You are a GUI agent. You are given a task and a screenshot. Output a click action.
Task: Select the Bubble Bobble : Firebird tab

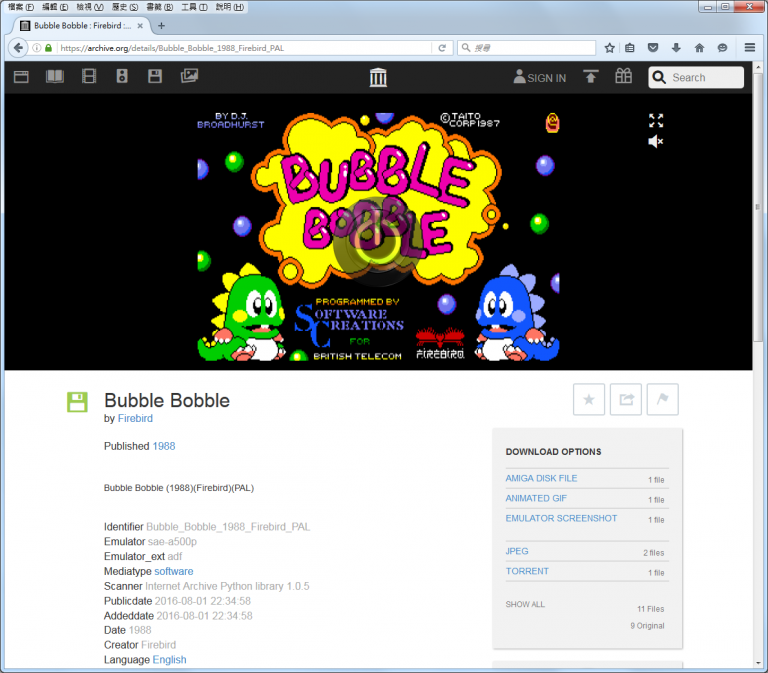81,25
